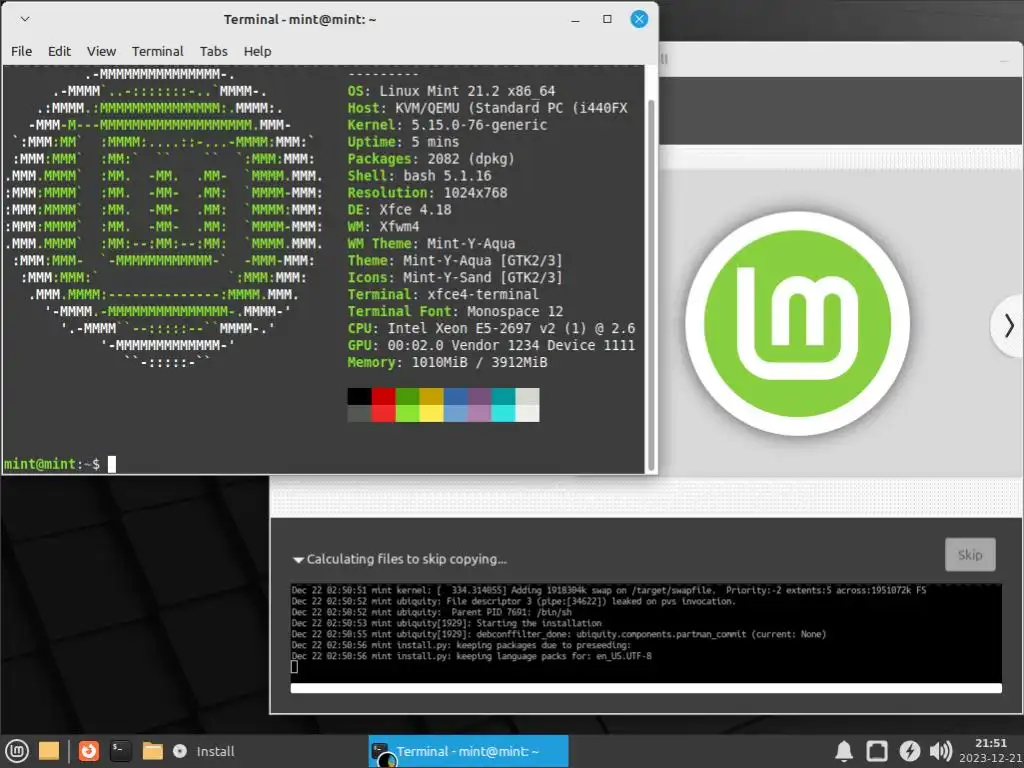Screen dimensions: 1024x768
Task: Advance installer slideshow with next arrow
Action: [x=1009, y=325]
